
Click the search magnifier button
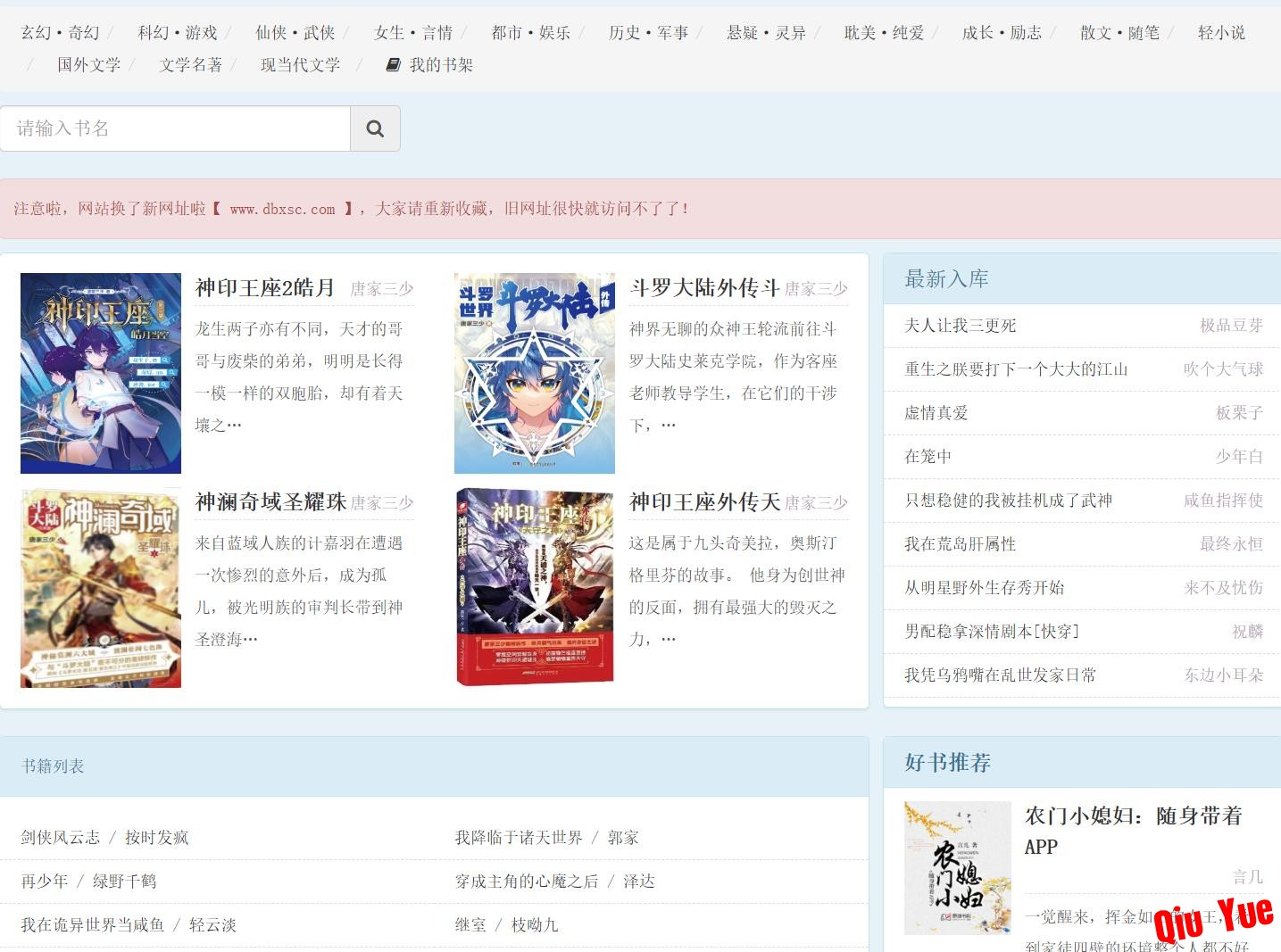375,128
